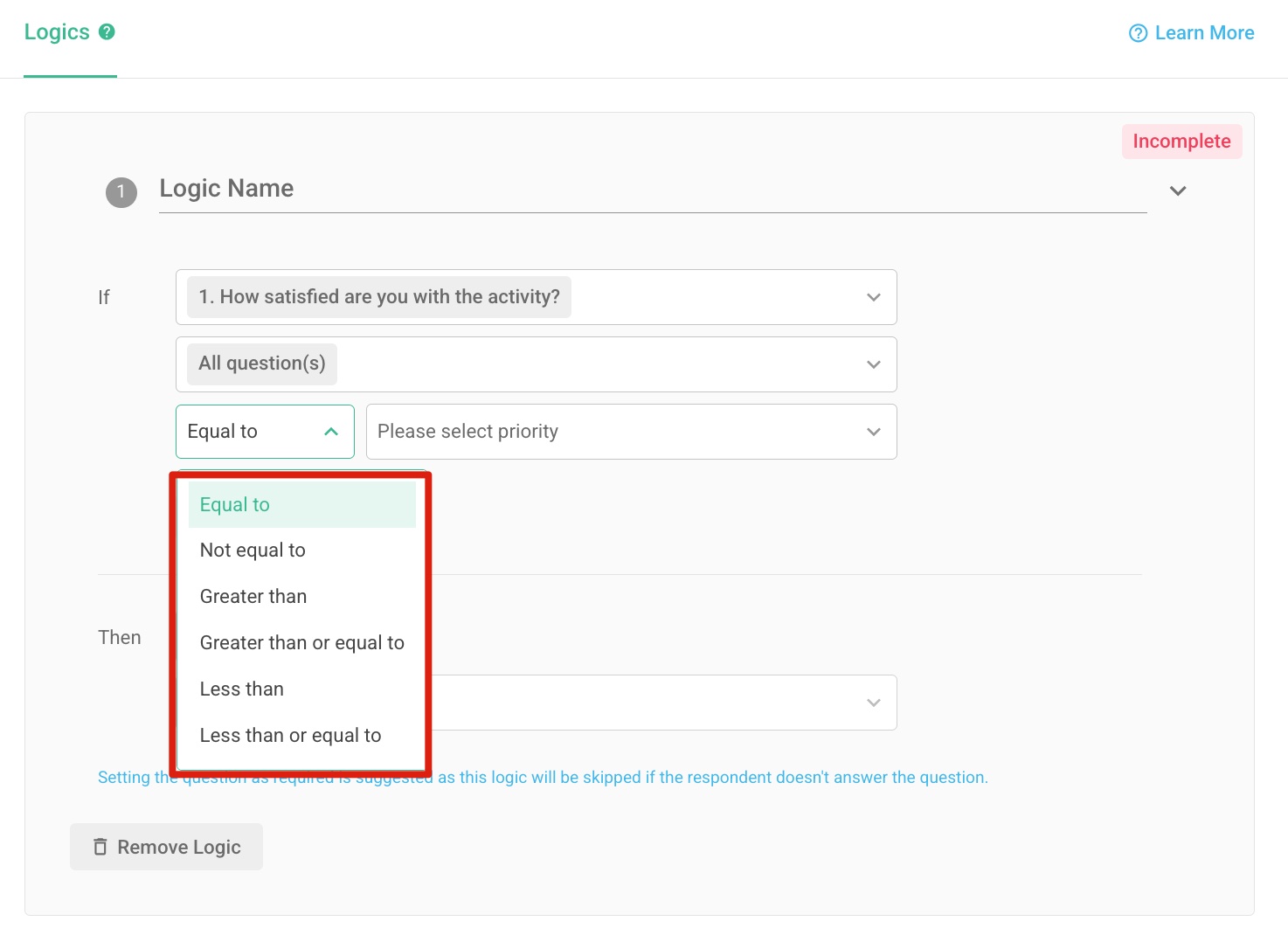This screenshot has width=1288, height=935.
Task: Select the "Greater than" option
Action: tap(253, 596)
